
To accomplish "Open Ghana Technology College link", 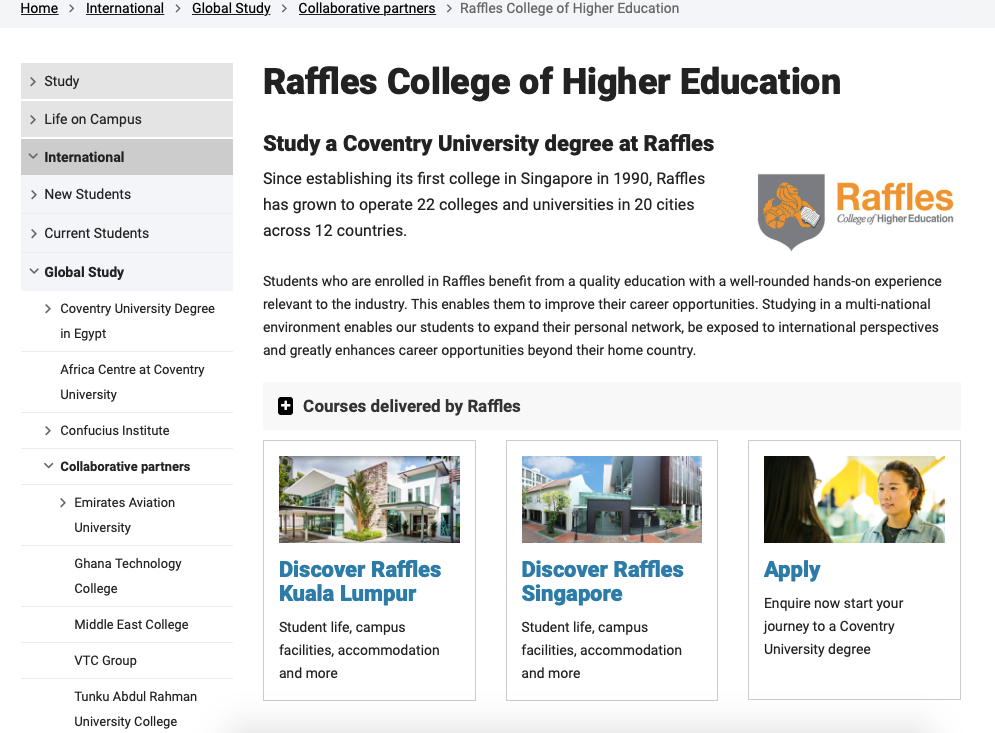I will point(128,576).
